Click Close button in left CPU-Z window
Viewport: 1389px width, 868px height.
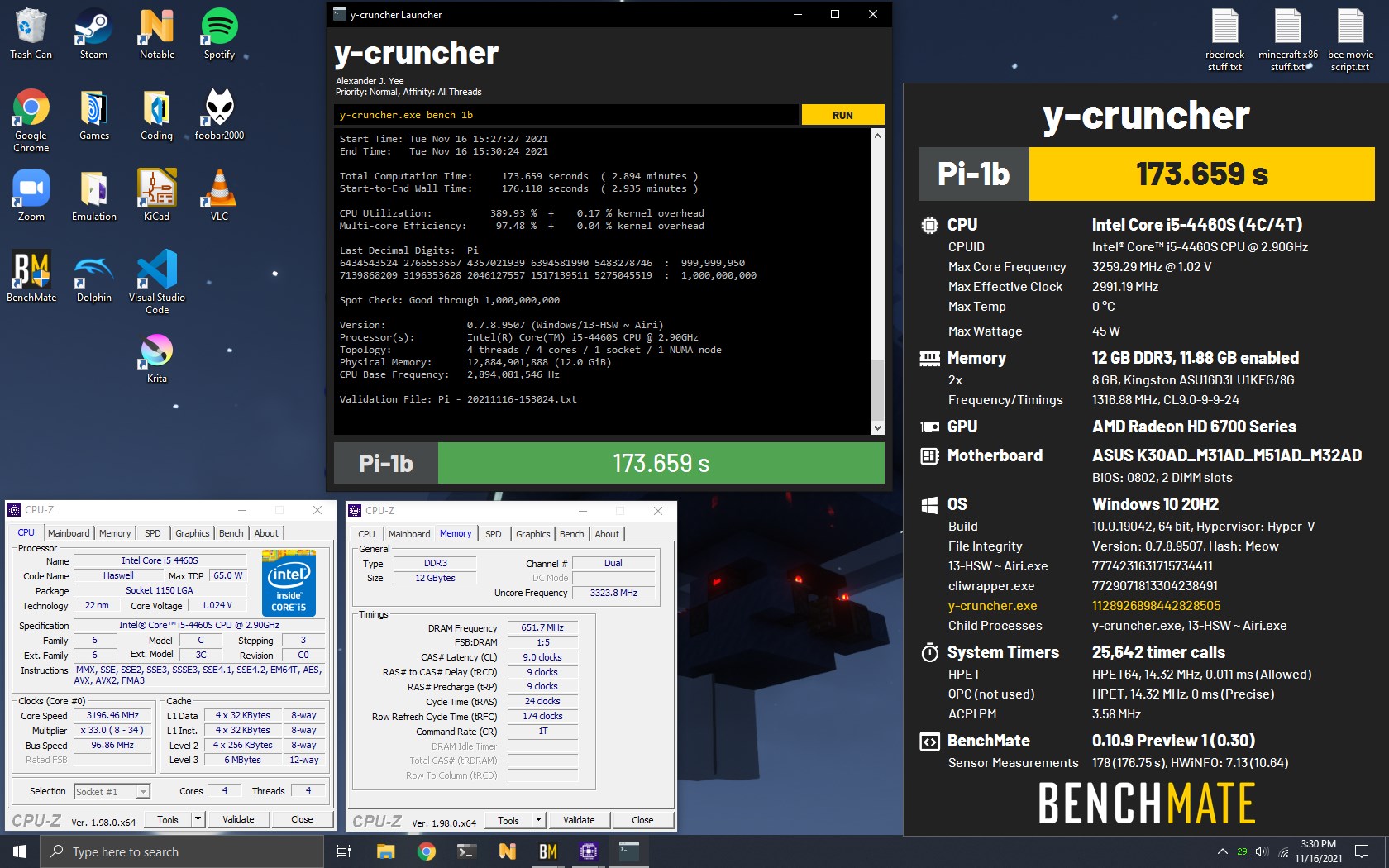click(x=302, y=819)
